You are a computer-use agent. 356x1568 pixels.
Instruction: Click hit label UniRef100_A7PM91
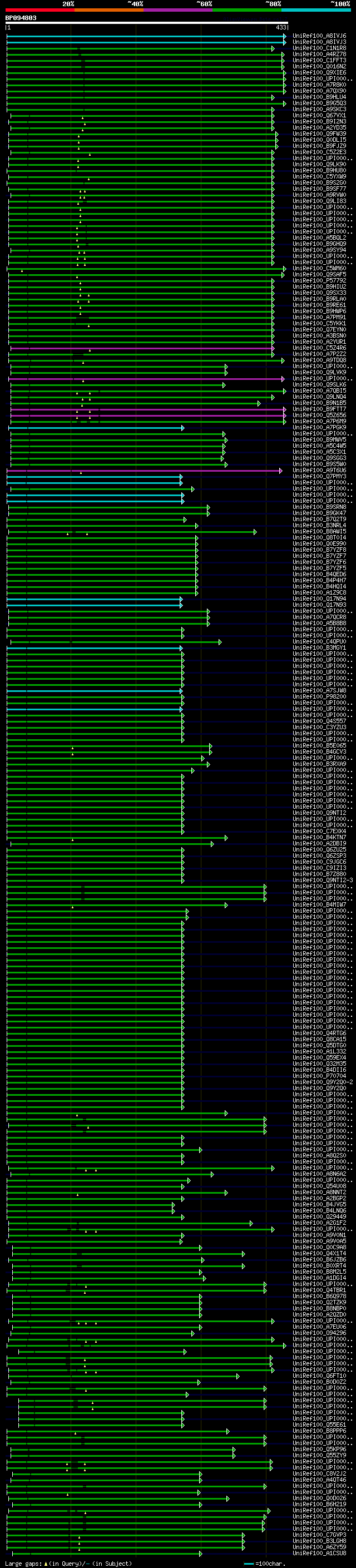coord(319,317)
